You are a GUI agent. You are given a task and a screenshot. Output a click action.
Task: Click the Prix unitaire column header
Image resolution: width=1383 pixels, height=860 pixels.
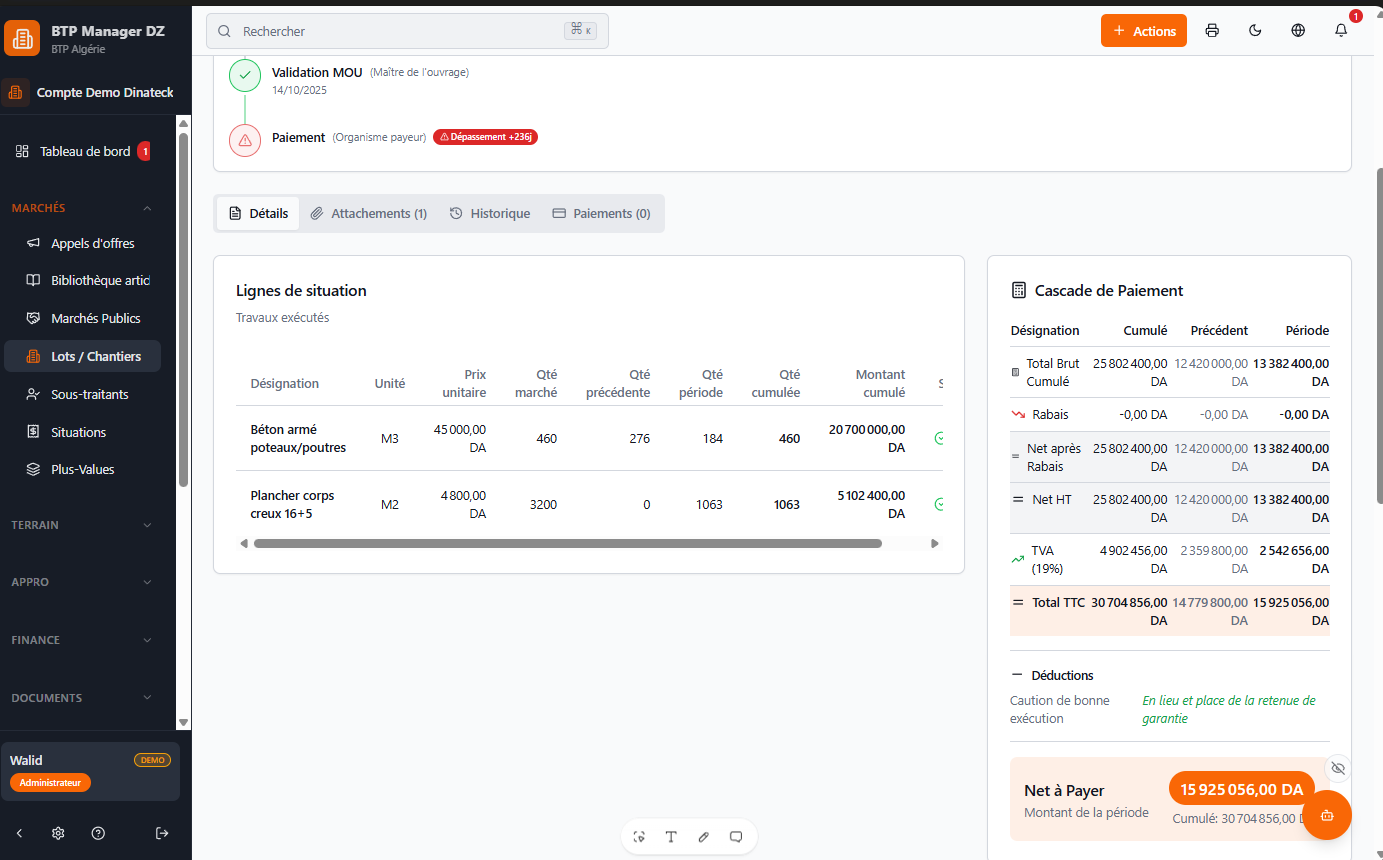pos(464,383)
